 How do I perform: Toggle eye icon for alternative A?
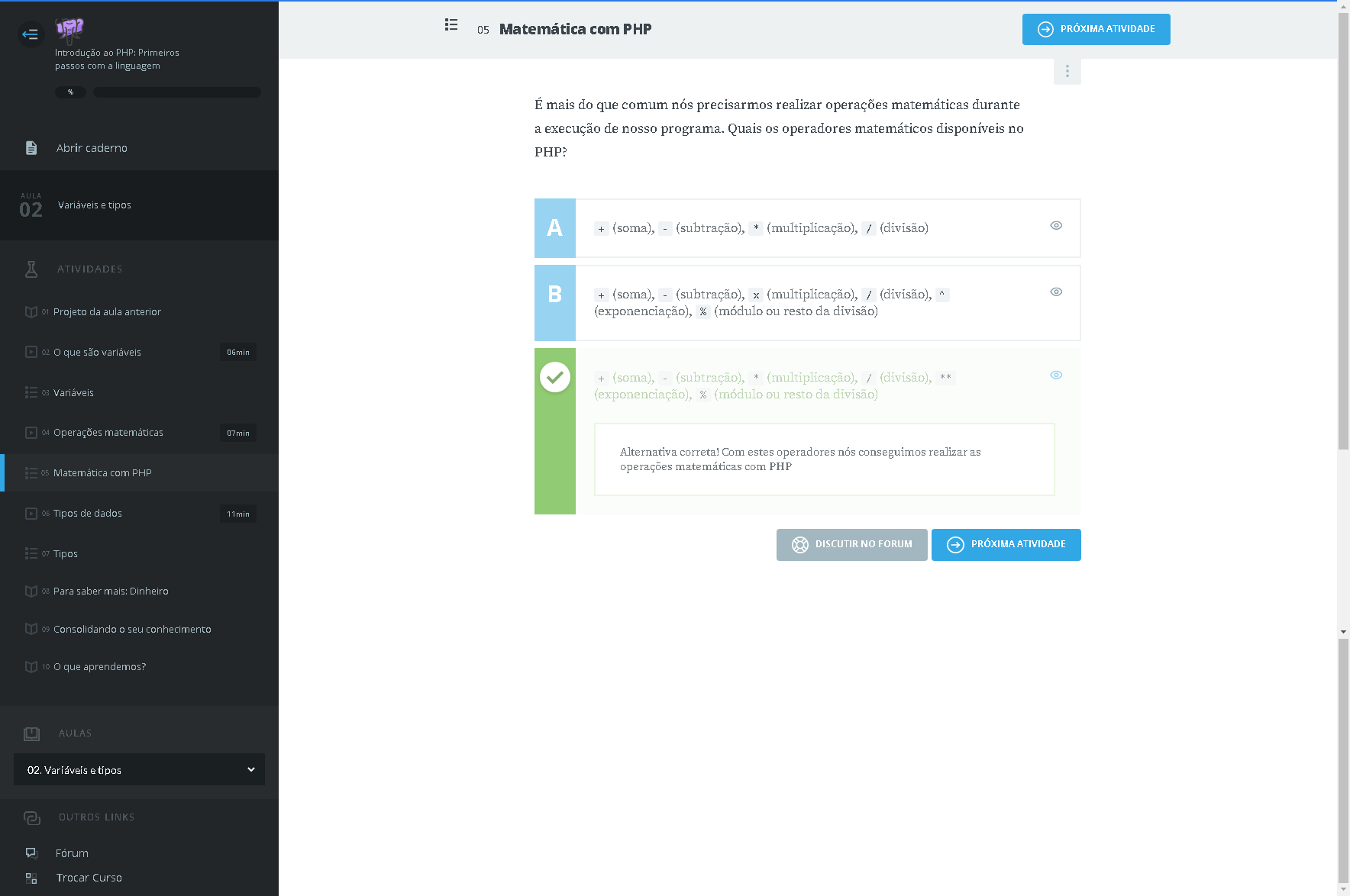tap(1056, 225)
